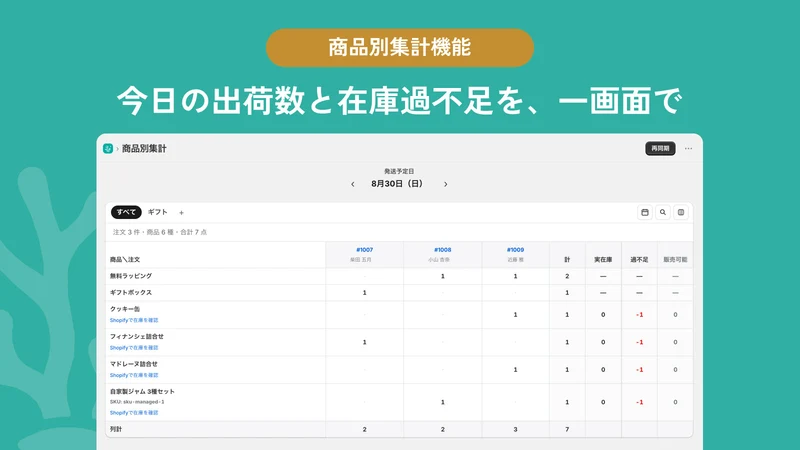Screen dimensions: 800x450
Task: Open the column settings icon
Action: 681,212
